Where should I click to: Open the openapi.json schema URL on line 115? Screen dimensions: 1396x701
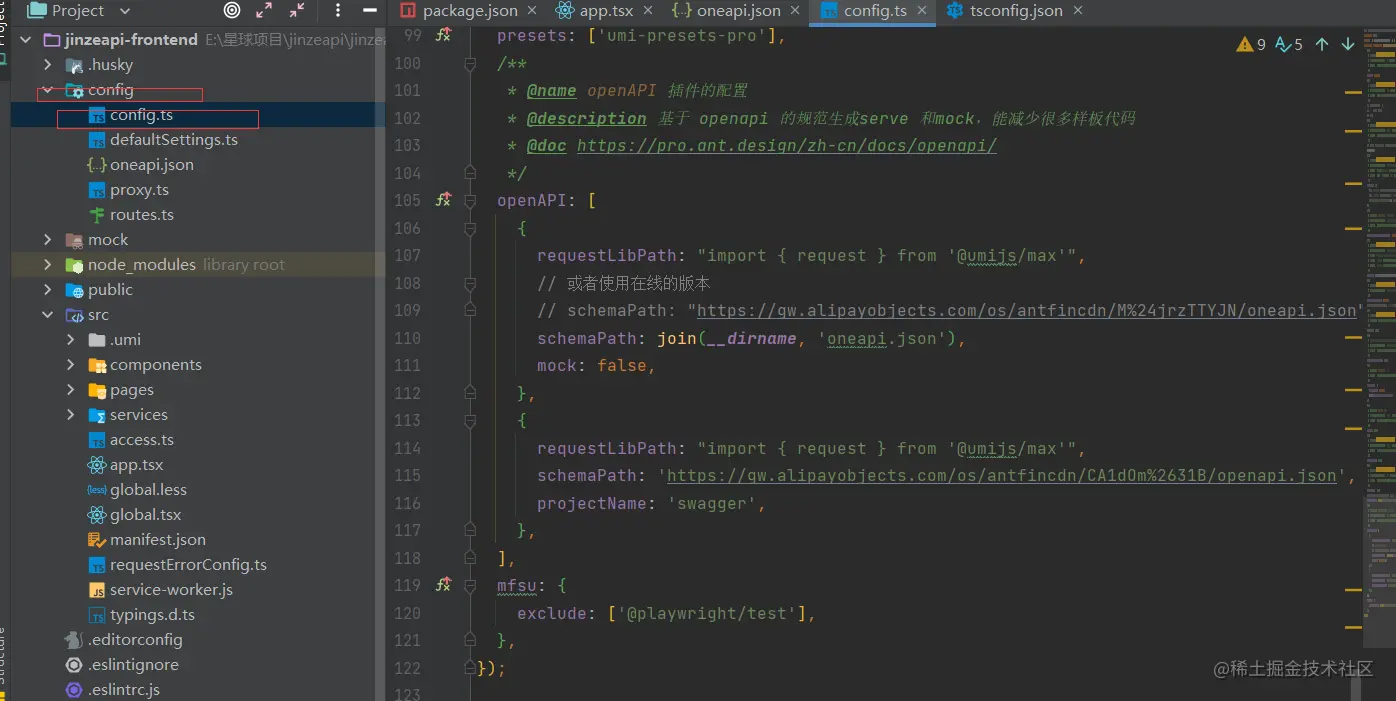tap(1001, 476)
